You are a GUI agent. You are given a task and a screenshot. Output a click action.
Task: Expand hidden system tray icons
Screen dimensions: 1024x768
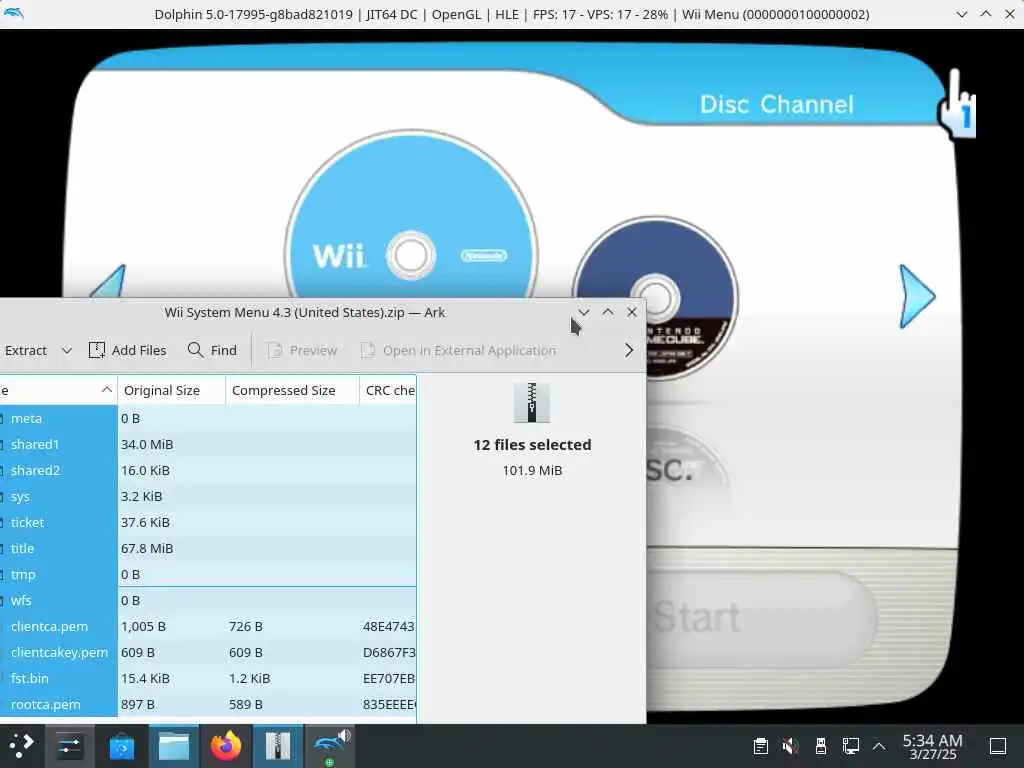pyautogui.click(x=879, y=746)
